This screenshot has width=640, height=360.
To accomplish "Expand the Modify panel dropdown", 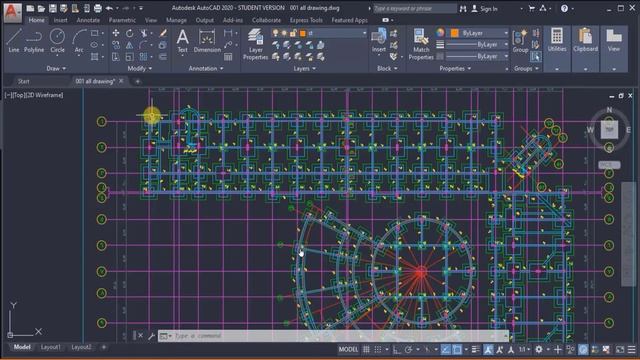I will [x=140, y=69].
